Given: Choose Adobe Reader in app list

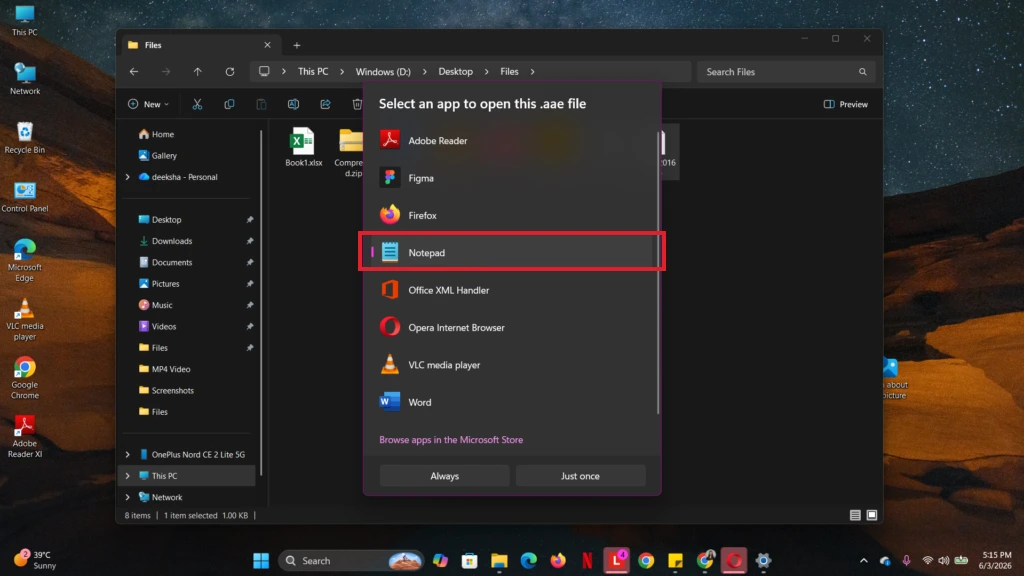Looking at the screenshot, I should pyautogui.click(x=511, y=140).
